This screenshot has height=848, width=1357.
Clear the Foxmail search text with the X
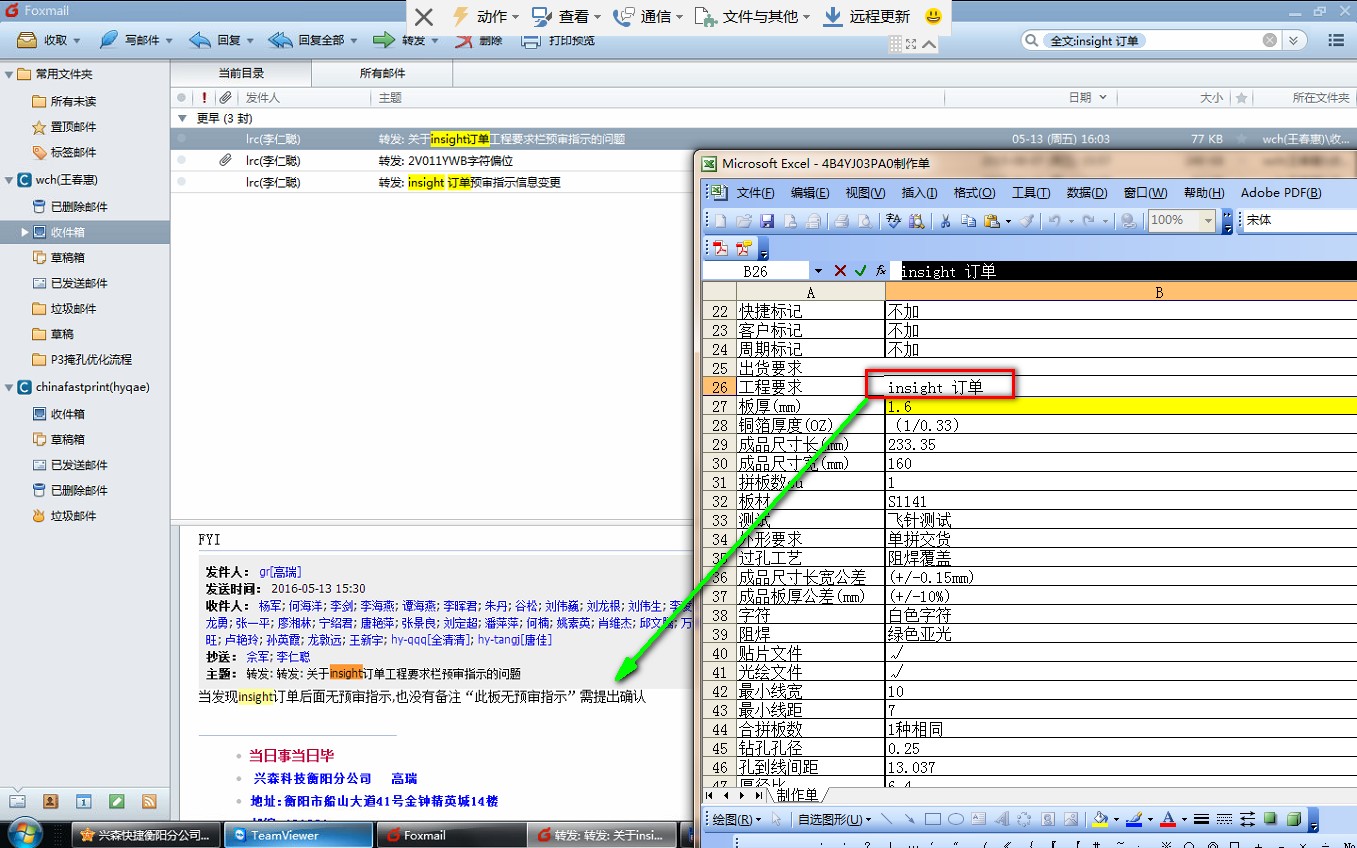coord(1270,41)
